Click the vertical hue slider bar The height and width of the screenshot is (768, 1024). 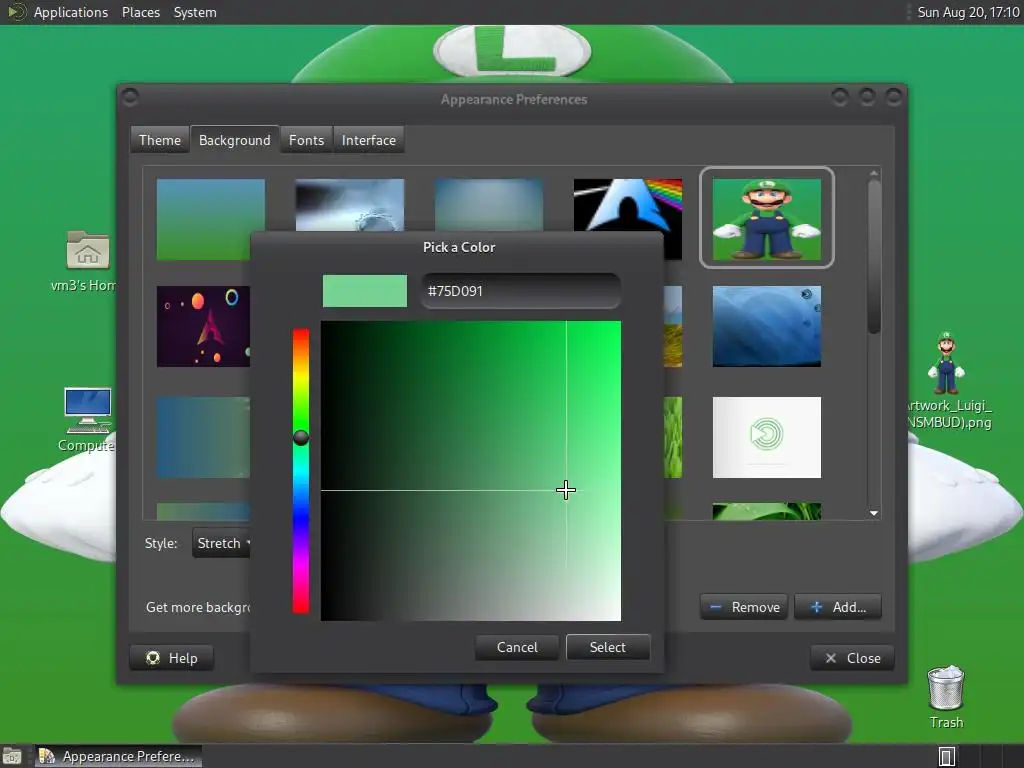click(300, 471)
